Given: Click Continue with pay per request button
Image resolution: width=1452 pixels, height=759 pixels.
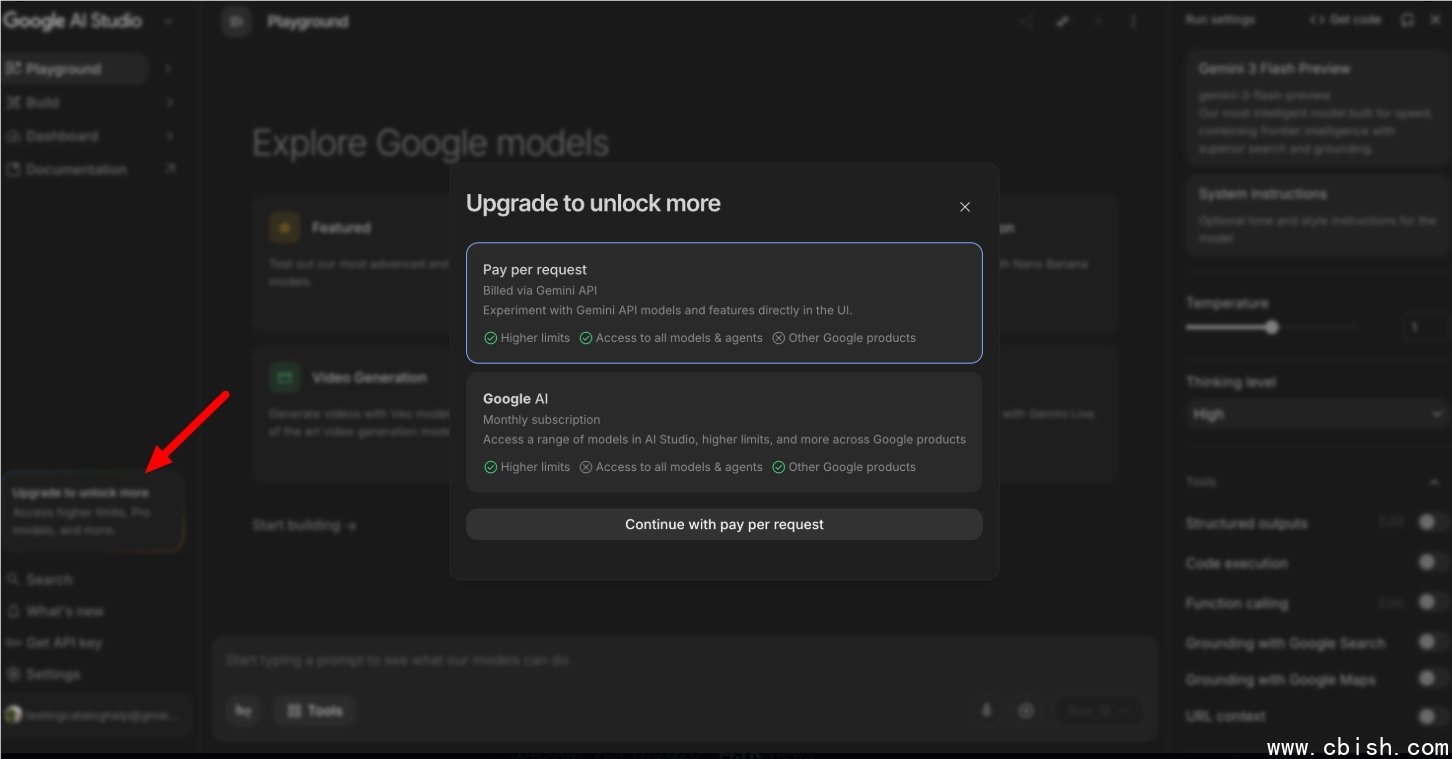Looking at the screenshot, I should click(724, 524).
